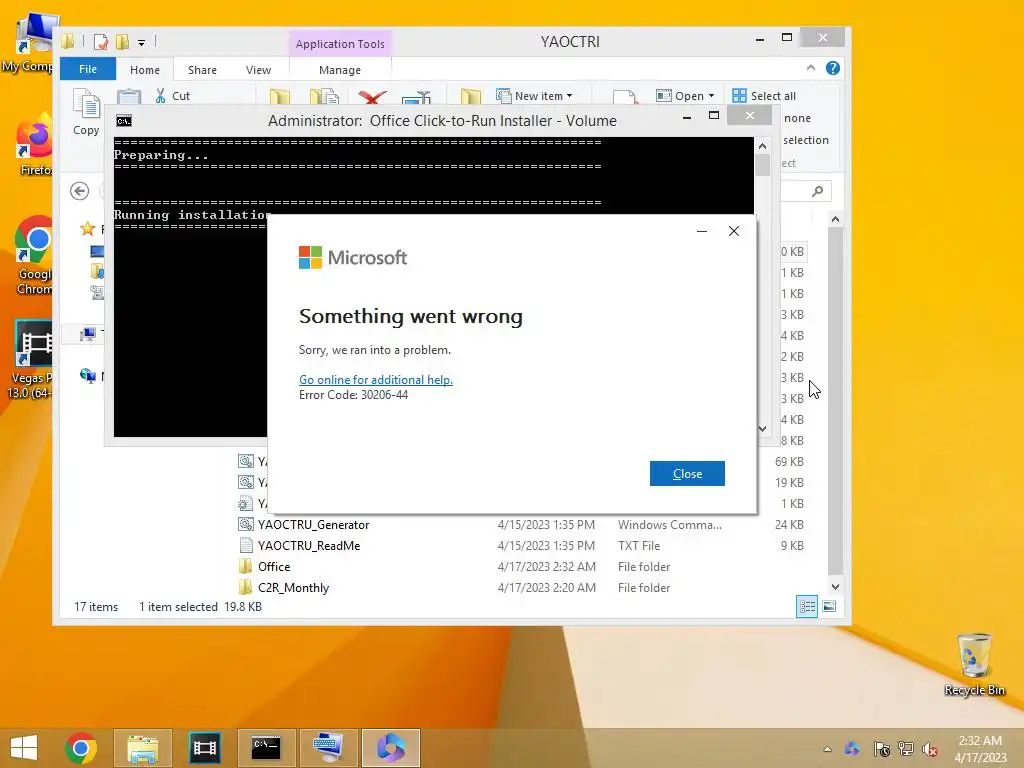Image resolution: width=1024 pixels, height=768 pixels.
Task: Open Google Chrome from the taskbar
Action: (81, 748)
